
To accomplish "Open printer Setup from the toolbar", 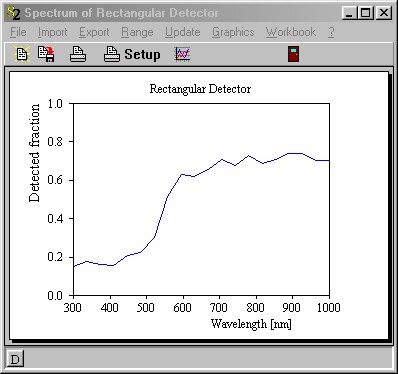I will point(132,54).
